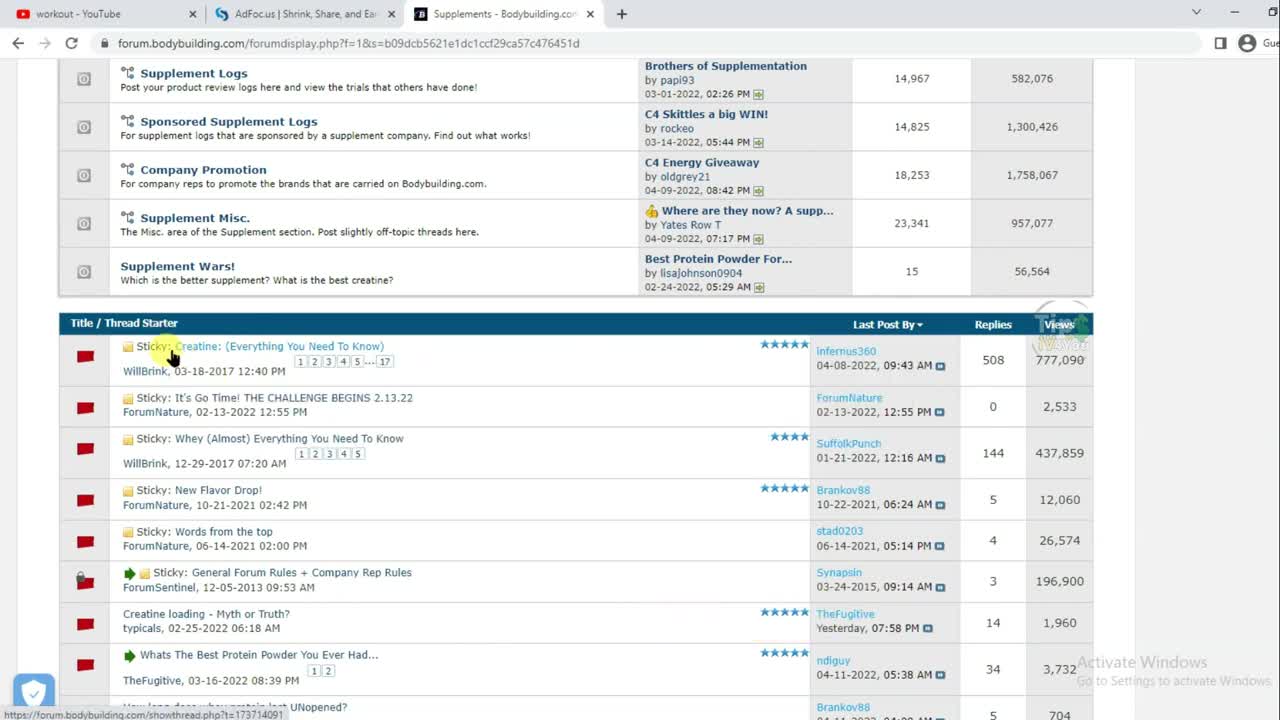
Task: Go to page 17 of Creatine sticky thread
Action: tap(384, 362)
